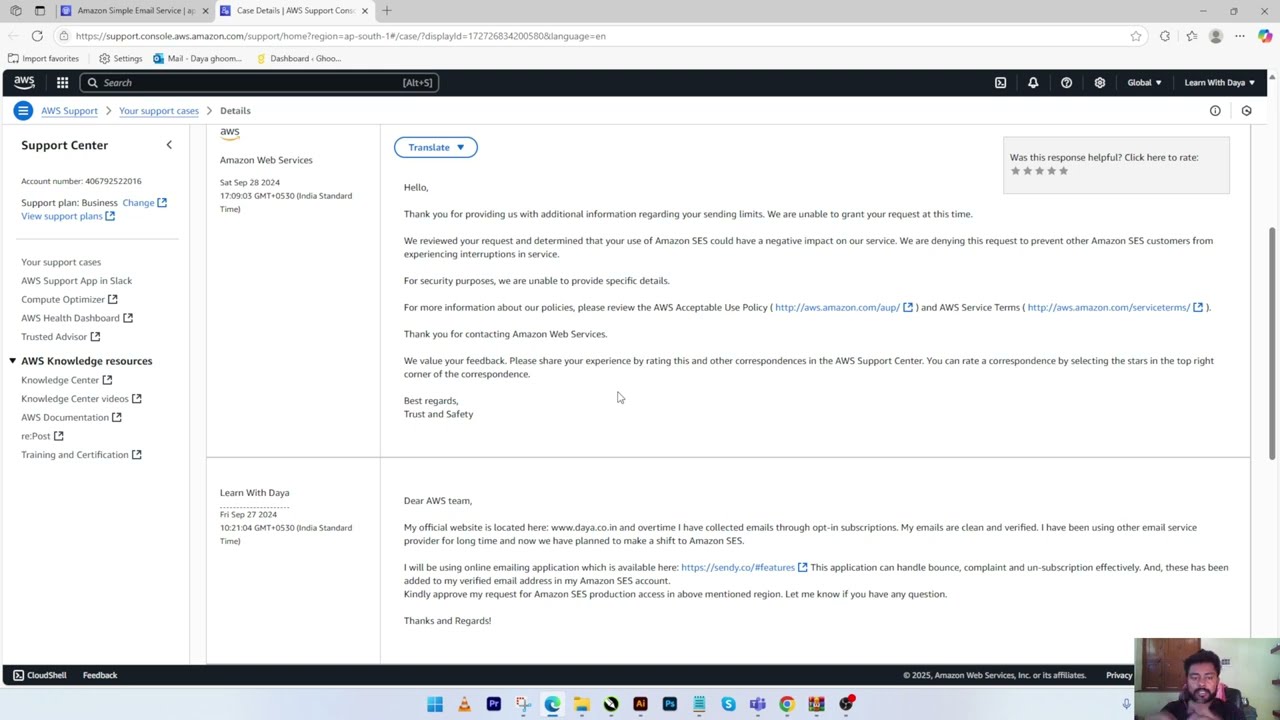
Task: Open File Explorer from the taskbar
Action: [x=581, y=704]
